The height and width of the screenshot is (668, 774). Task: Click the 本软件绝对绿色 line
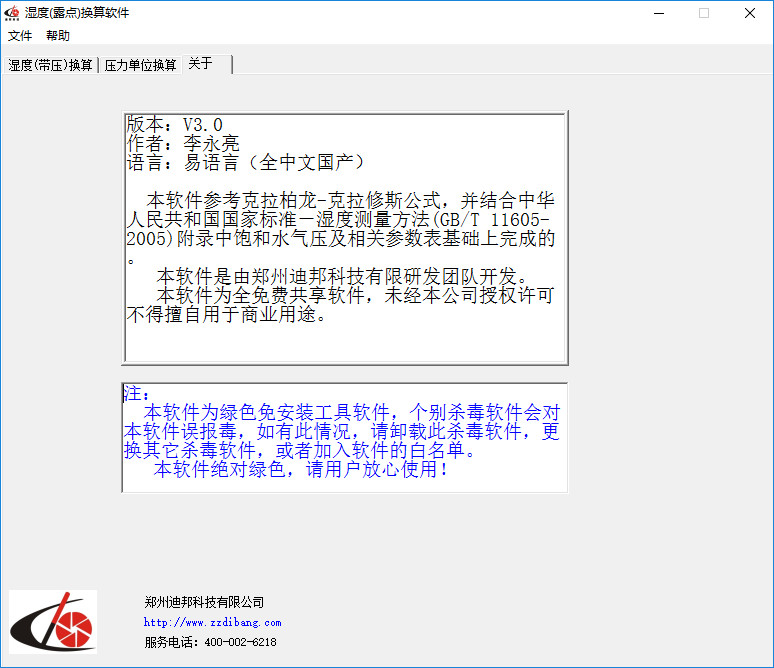coord(301,469)
